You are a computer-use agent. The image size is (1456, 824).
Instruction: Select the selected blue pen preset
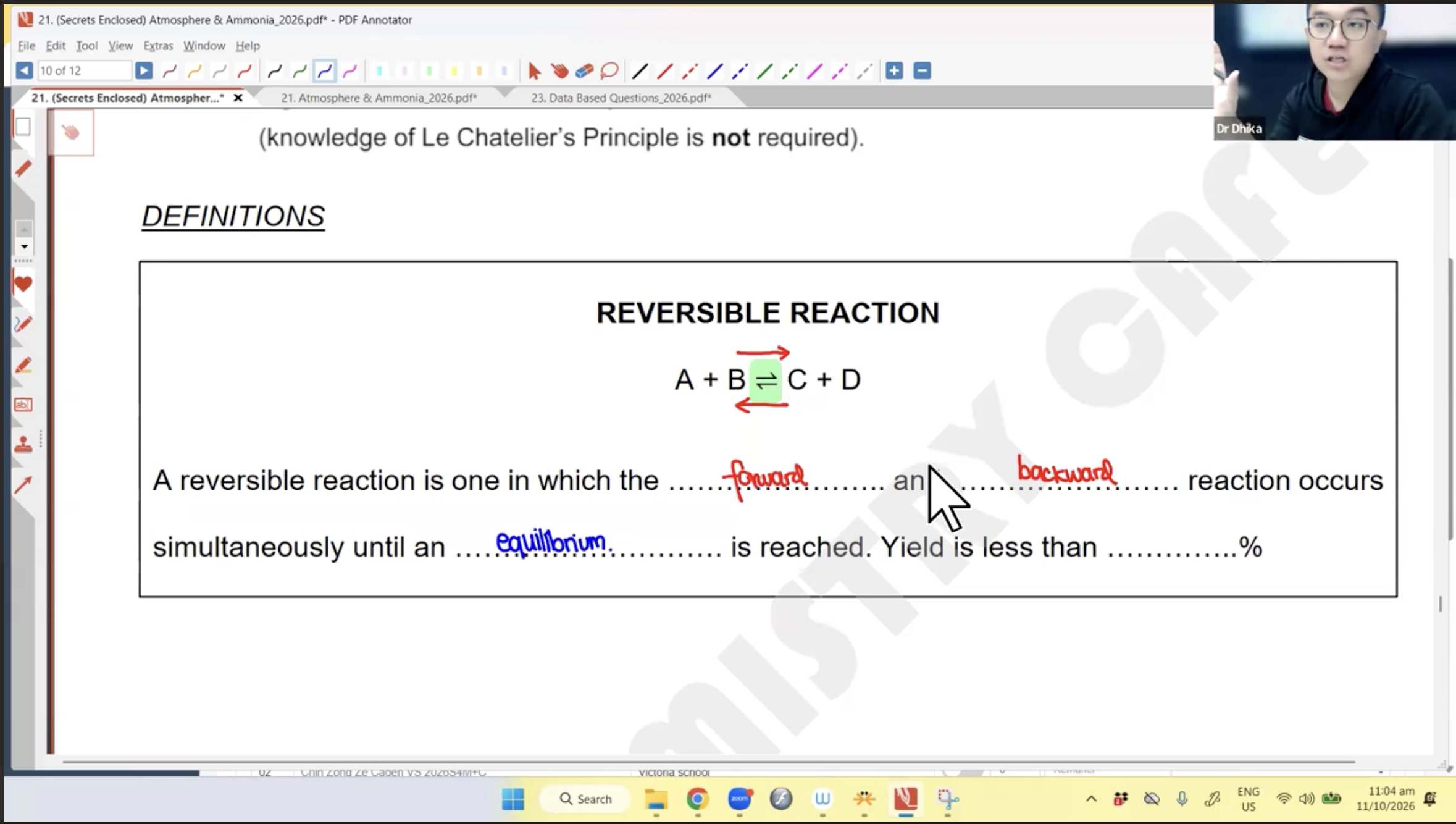click(x=325, y=71)
